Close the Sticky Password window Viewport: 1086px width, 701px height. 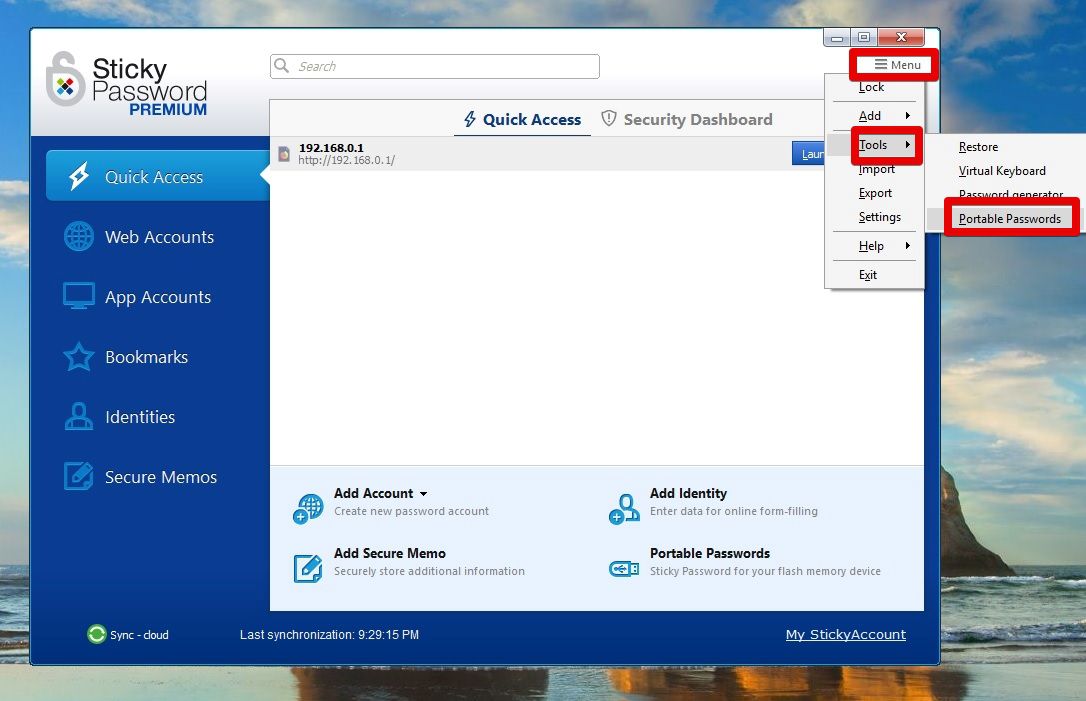click(901, 37)
